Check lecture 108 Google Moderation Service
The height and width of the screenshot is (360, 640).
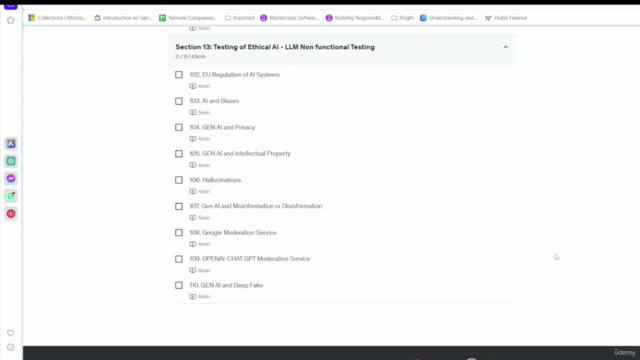tap(179, 233)
